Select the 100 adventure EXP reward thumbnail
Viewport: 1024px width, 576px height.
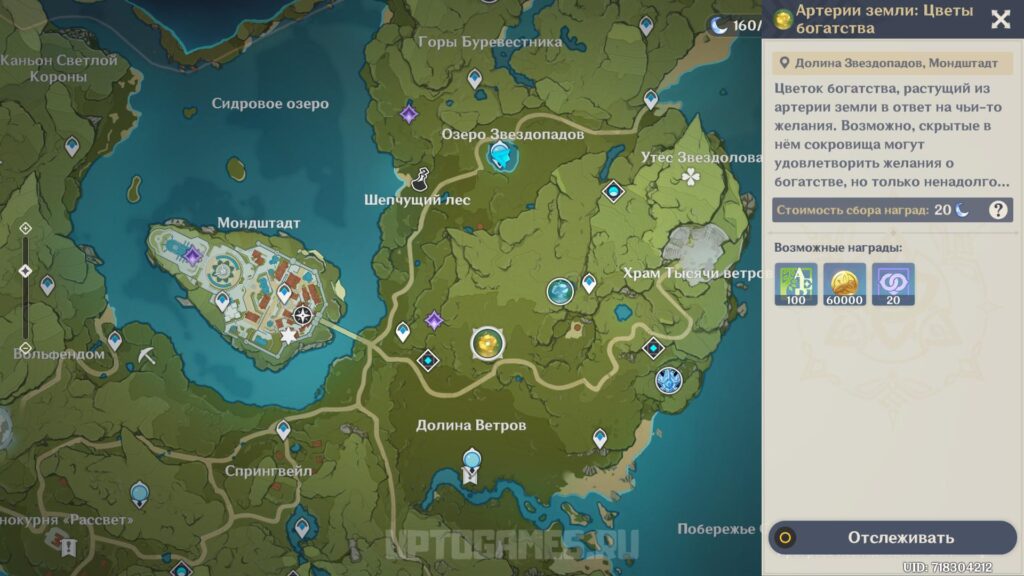pyautogui.click(x=796, y=284)
